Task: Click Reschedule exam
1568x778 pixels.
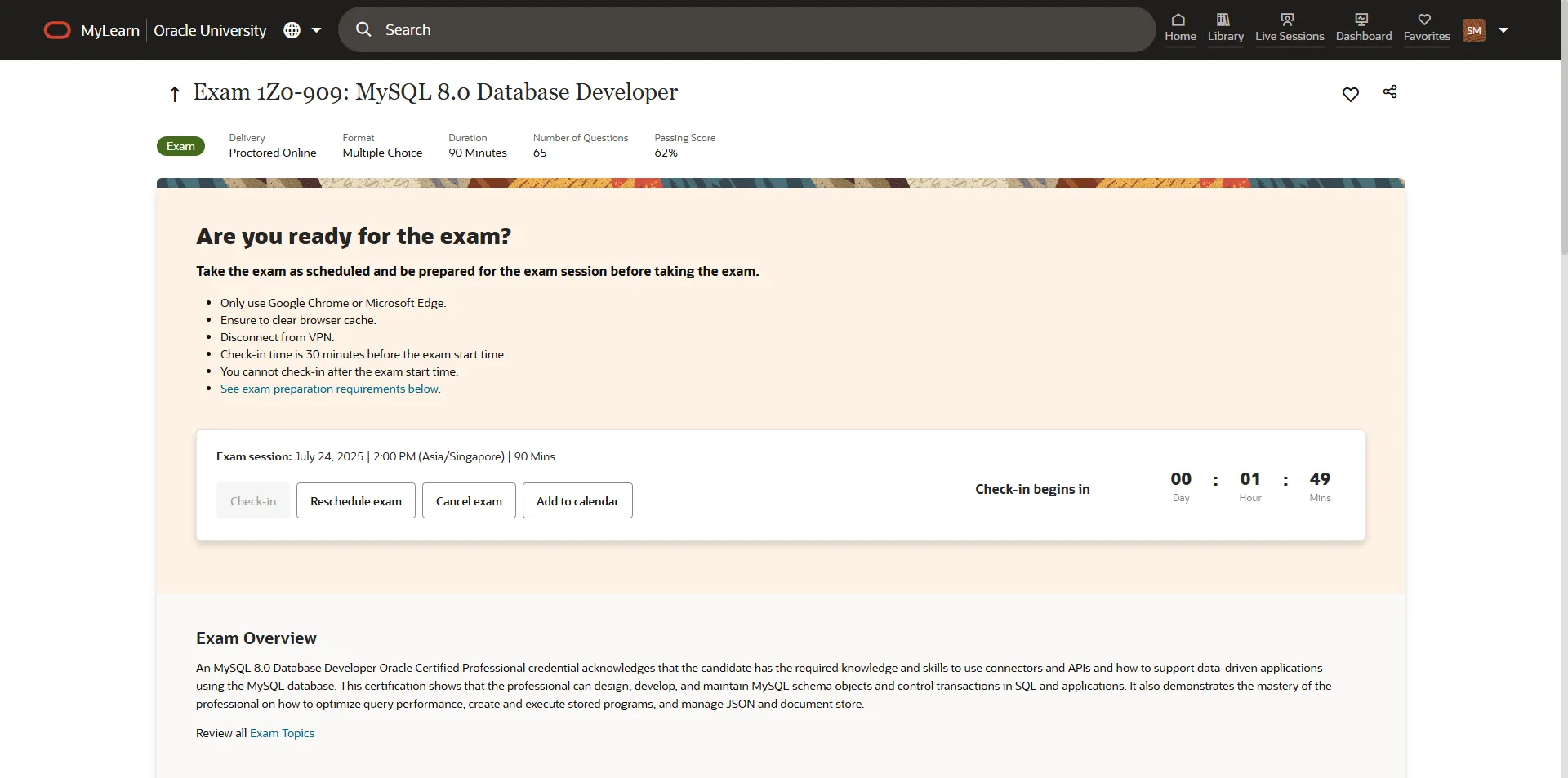Action: coord(356,500)
